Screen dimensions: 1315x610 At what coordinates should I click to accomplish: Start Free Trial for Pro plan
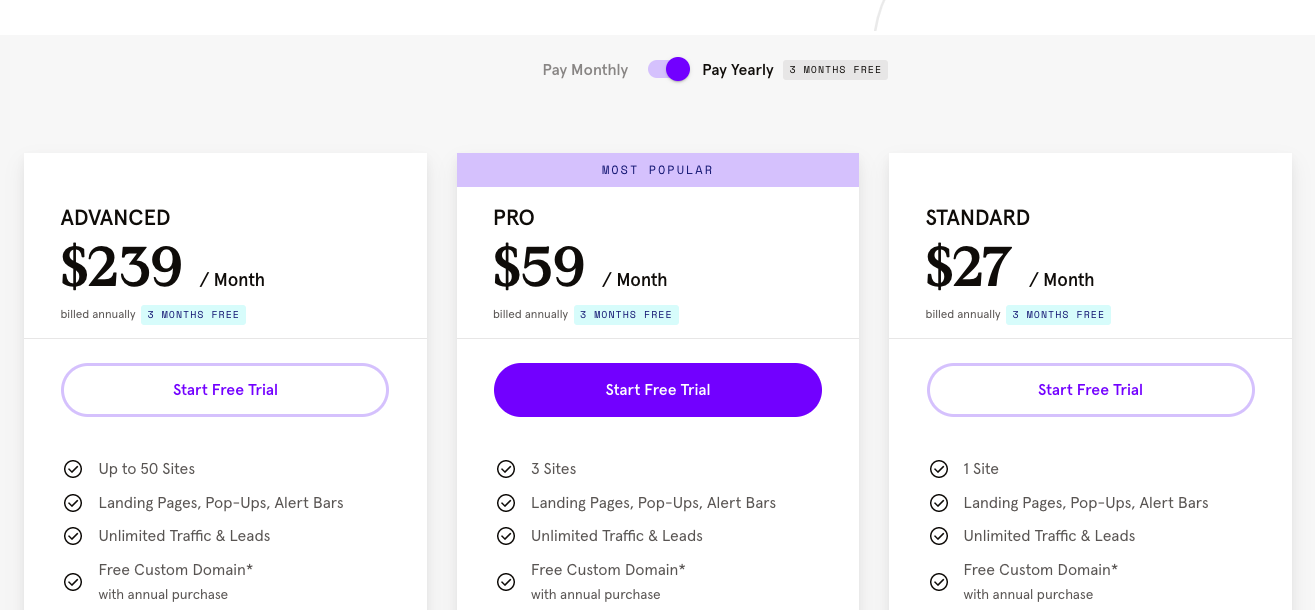658,390
